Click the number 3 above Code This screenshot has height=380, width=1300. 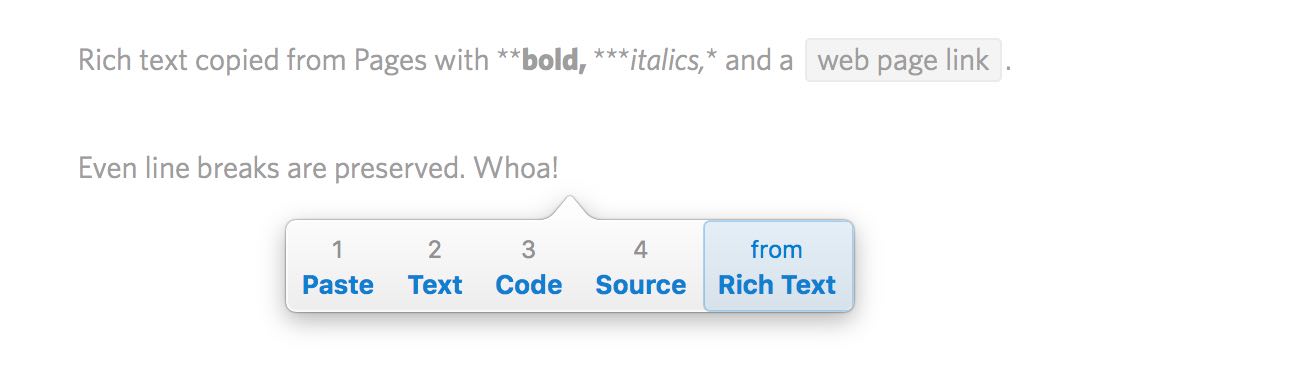[528, 249]
